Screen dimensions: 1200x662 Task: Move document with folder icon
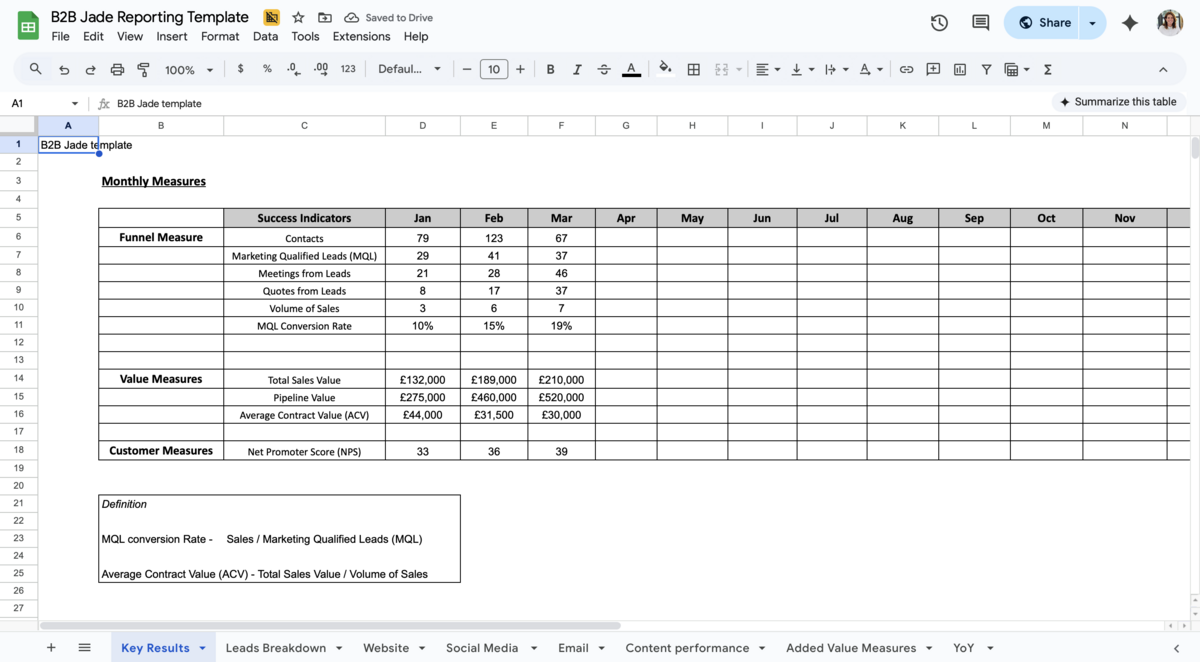[325, 18]
